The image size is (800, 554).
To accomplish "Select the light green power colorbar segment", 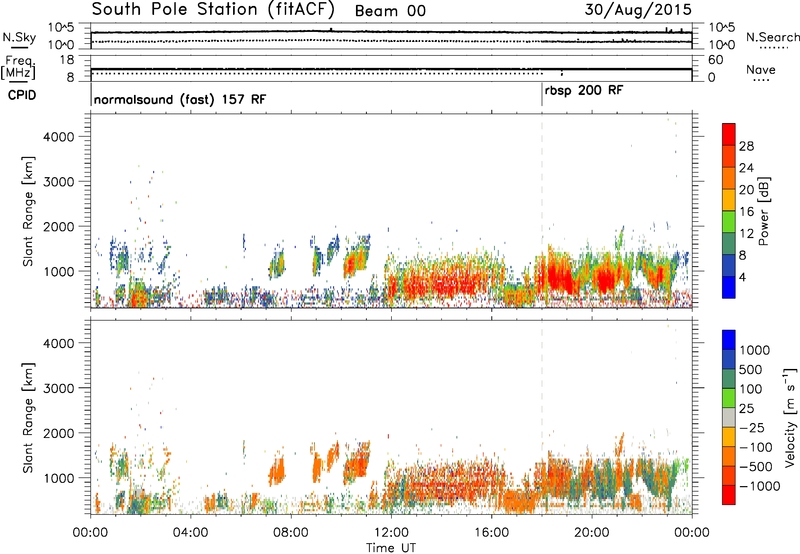I will 729,221.
